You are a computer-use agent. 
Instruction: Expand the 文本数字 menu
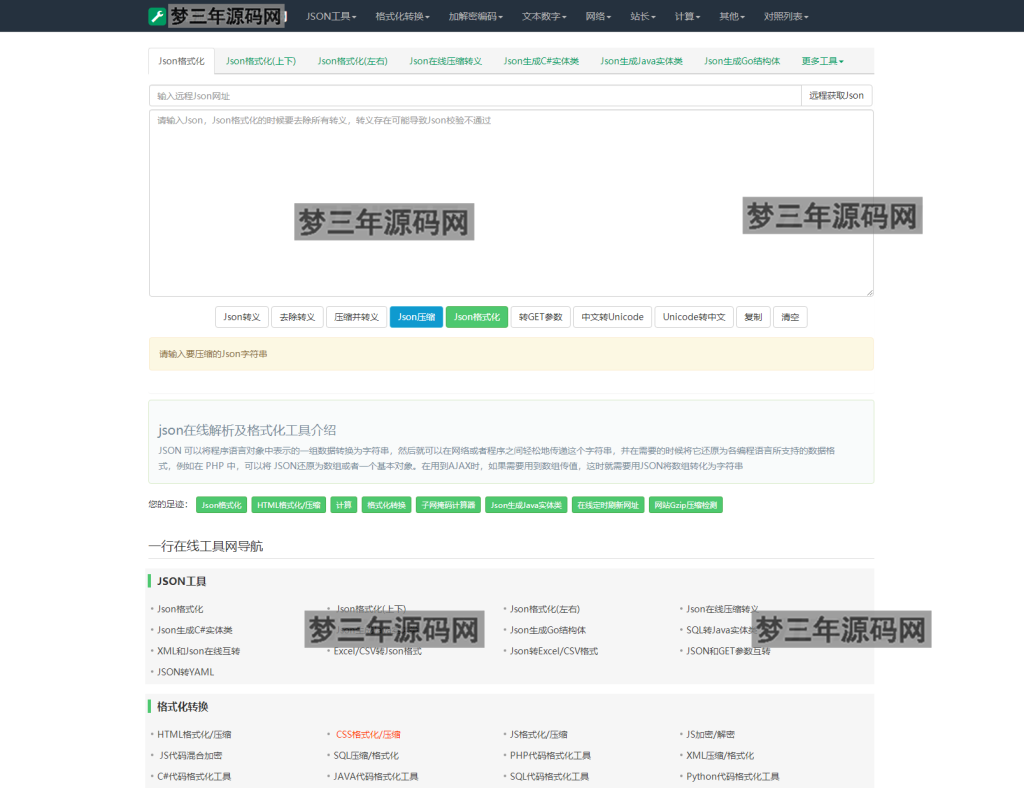[544, 16]
